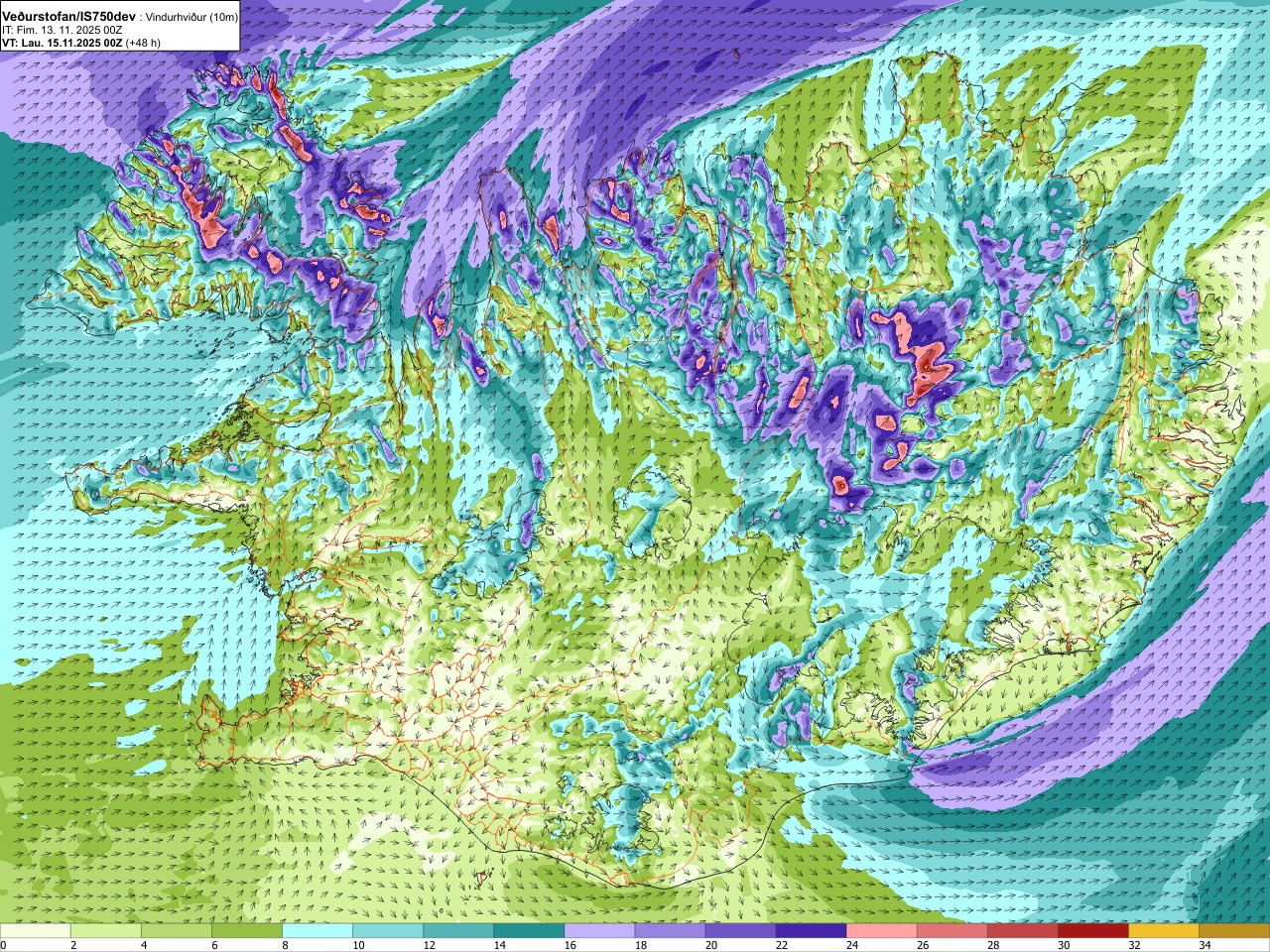Pick the violet 20–22 legend swatch
Viewport: 1270px width, 952px height.
click(740, 931)
